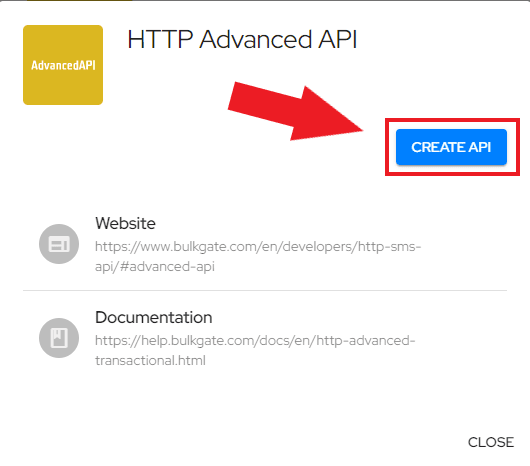Select the Website heading
Image resolution: width=530 pixels, height=466 pixels.
point(125,223)
